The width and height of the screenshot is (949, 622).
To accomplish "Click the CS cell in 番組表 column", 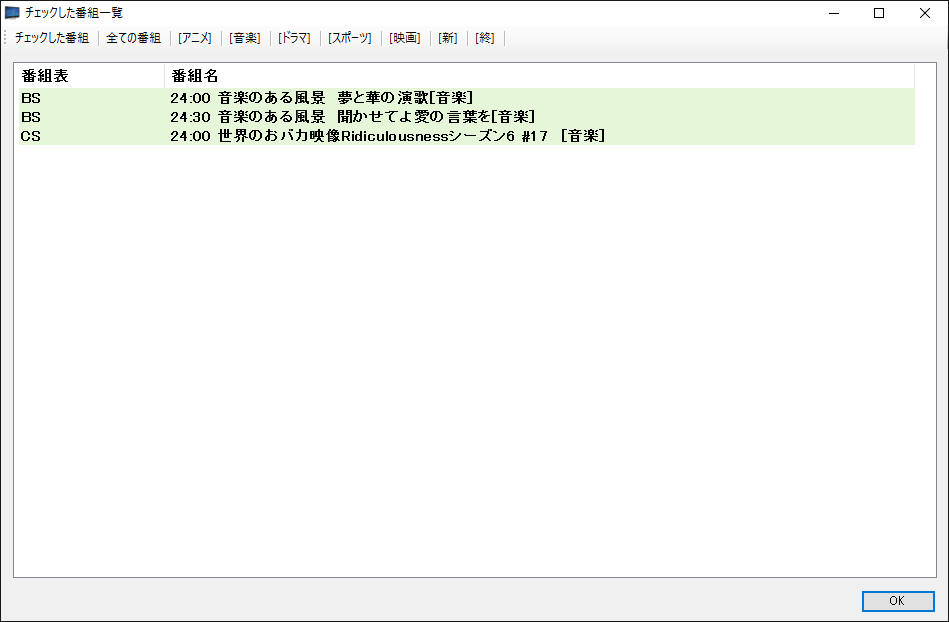I will (31, 136).
